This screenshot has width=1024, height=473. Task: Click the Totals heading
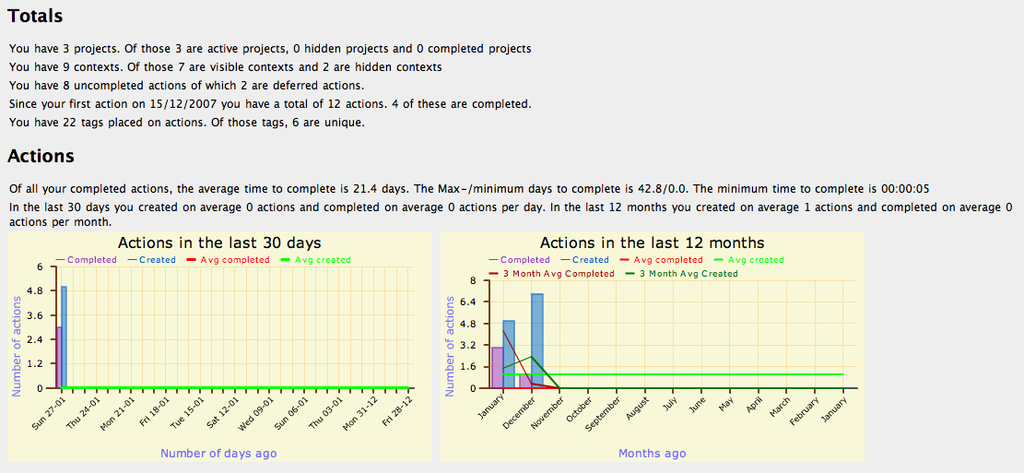pyautogui.click(x=35, y=16)
